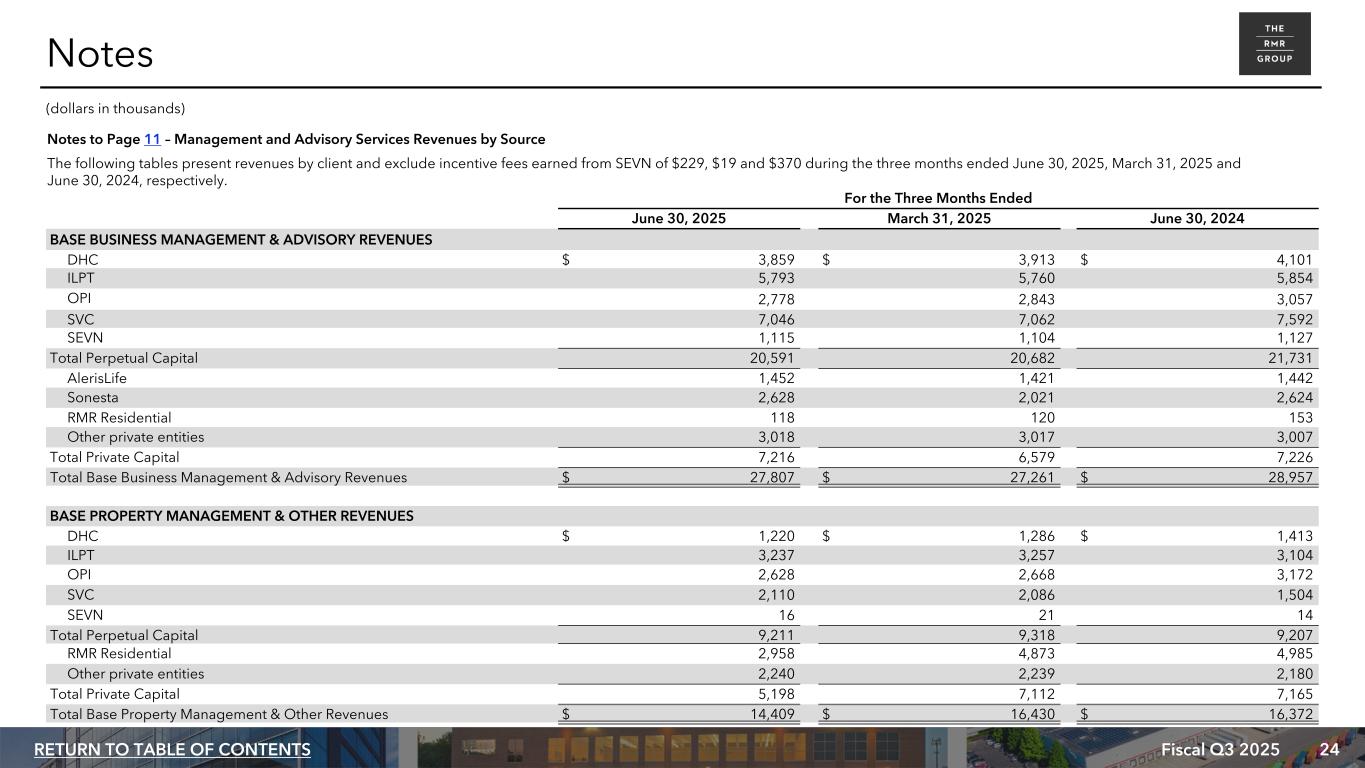Viewport: 1365px width, 768px height.
Task: Click the 28,957 total value
Action: click(1288, 477)
